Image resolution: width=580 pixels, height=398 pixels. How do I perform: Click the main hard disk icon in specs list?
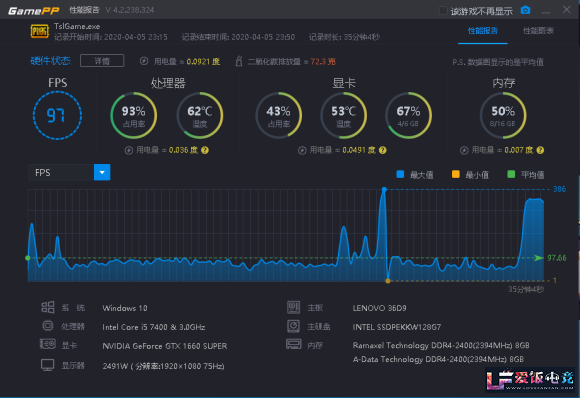[293, 326]
